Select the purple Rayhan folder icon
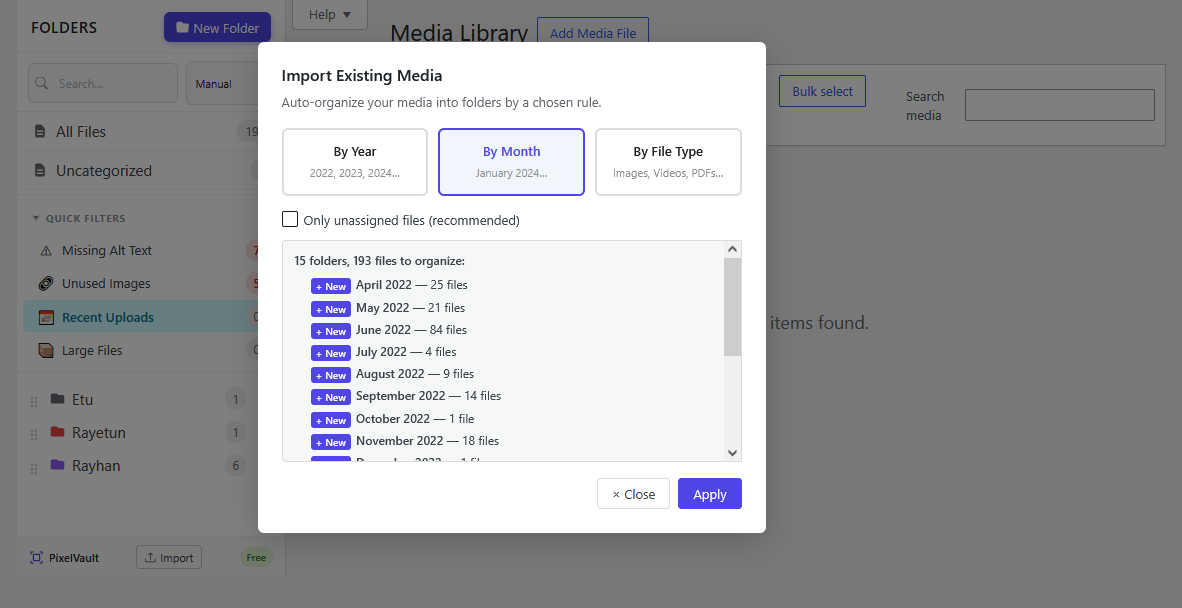Viewport: 1182px width, 608px height. pyautogui.click(x=57, y=465)
